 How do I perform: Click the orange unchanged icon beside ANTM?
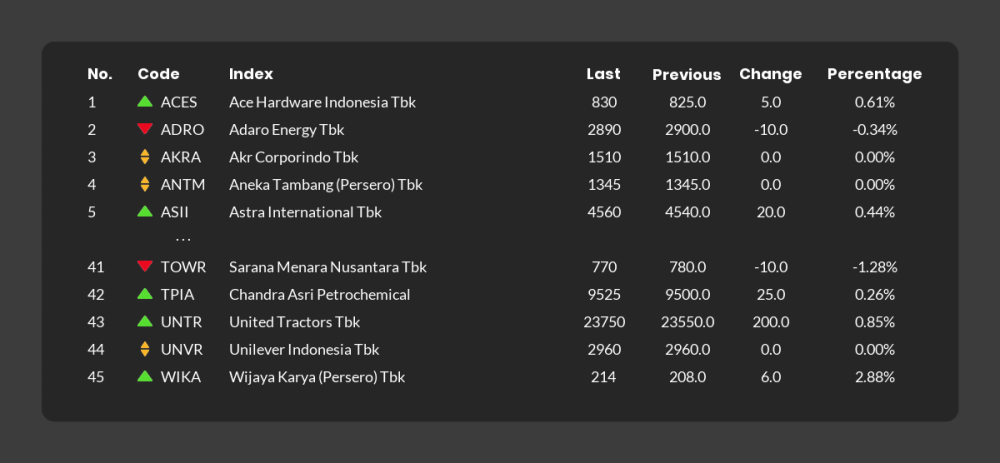(145, 184)
